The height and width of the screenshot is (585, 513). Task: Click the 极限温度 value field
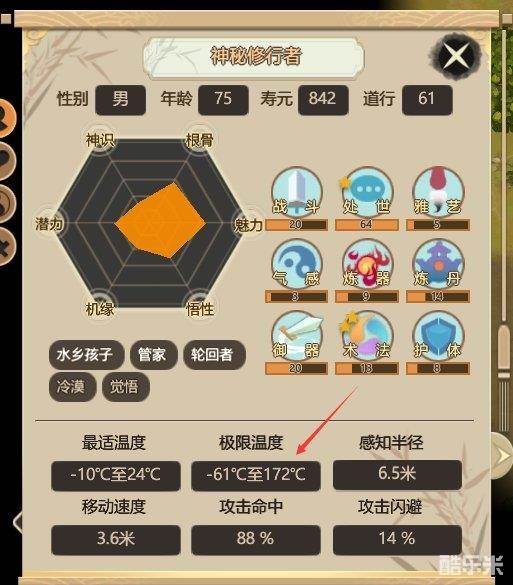point(256,475)
